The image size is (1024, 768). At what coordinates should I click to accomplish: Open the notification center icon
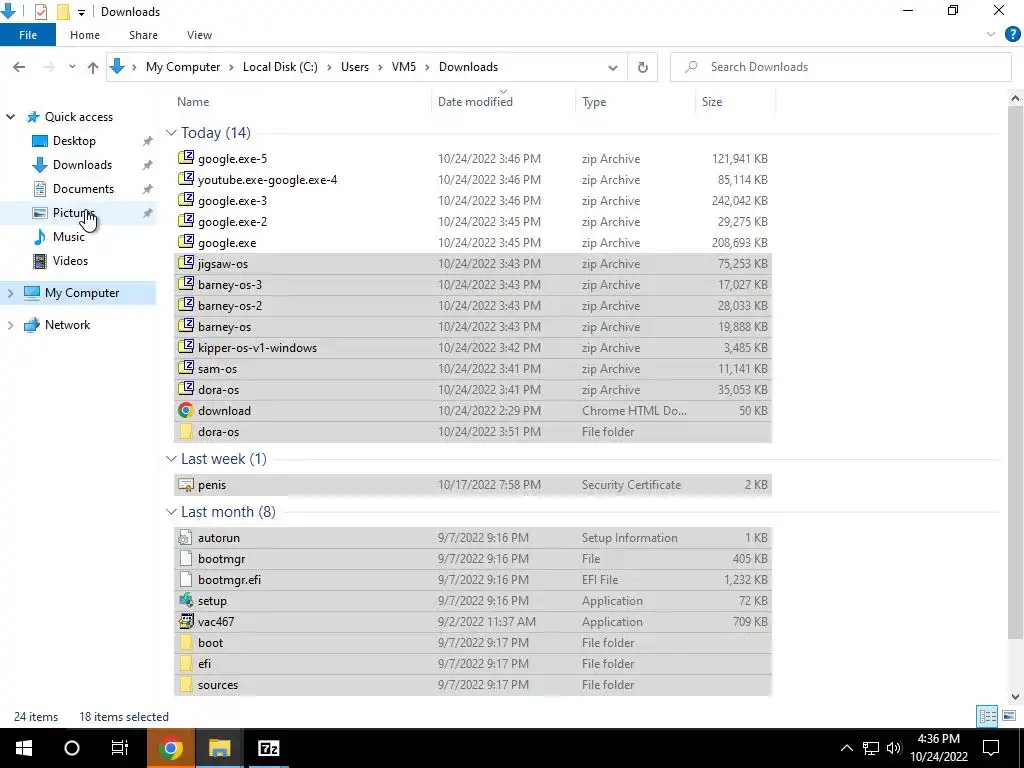(x=991, y=748)
